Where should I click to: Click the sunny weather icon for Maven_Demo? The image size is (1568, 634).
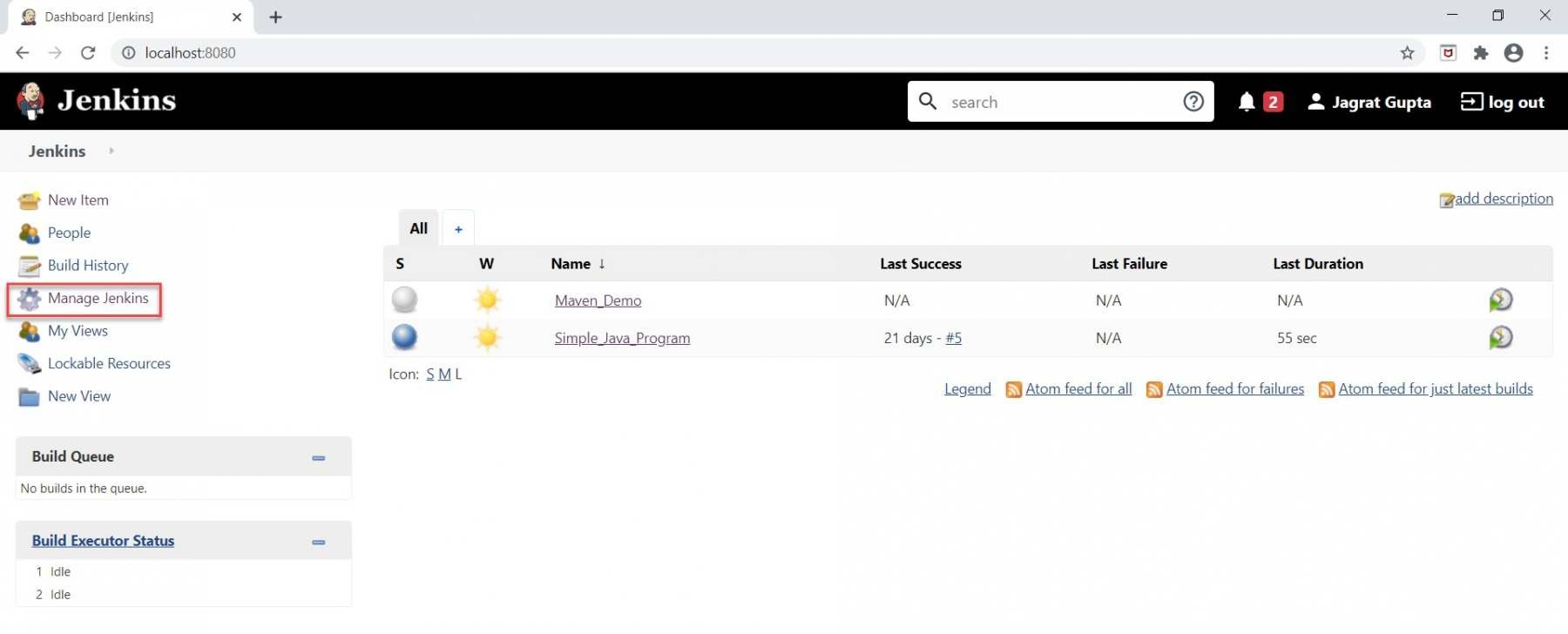pos(488,300)
